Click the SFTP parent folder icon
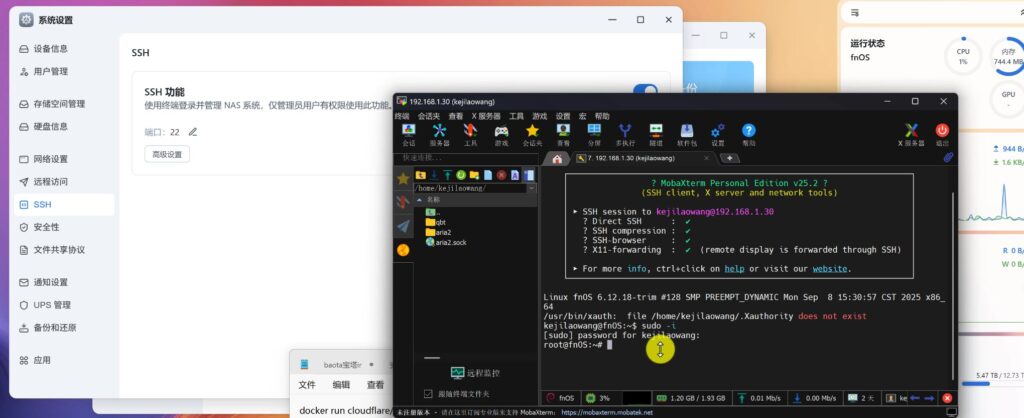Screen dimensions: 1024x418 (x=421, y=175)
